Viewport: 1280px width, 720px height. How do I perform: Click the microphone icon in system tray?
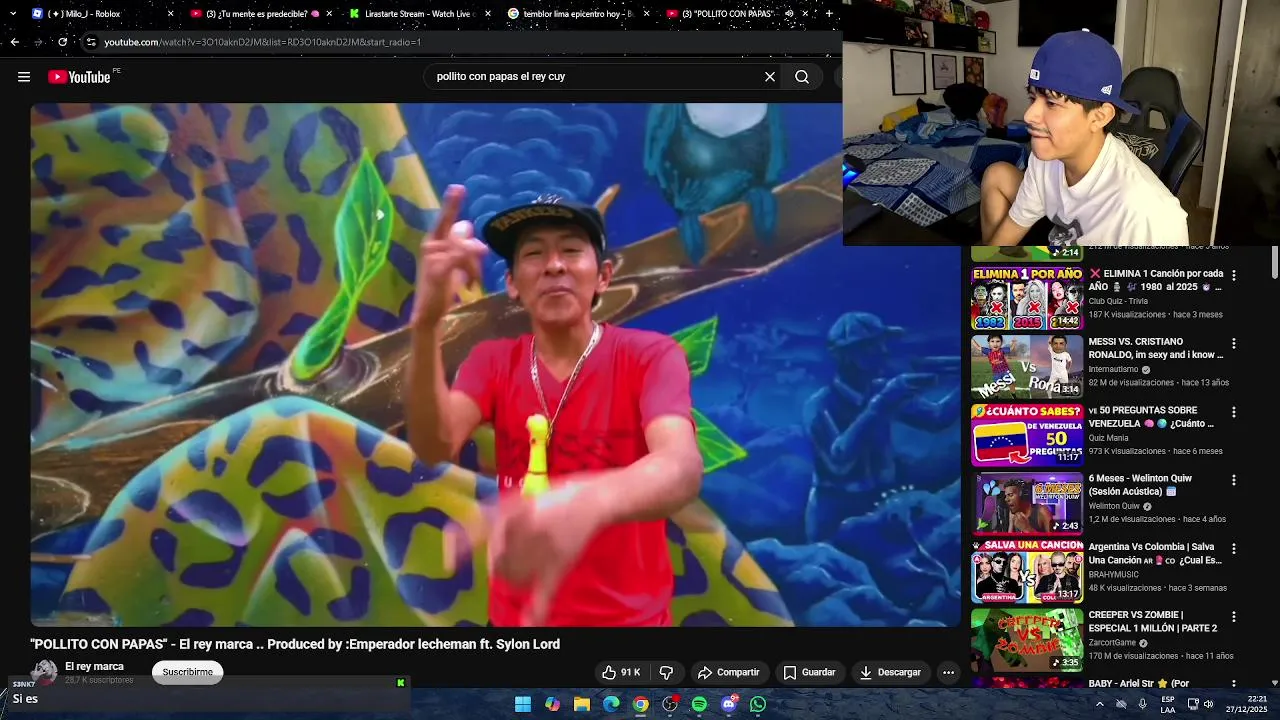pyautogui.click(x=1142, y=704)
